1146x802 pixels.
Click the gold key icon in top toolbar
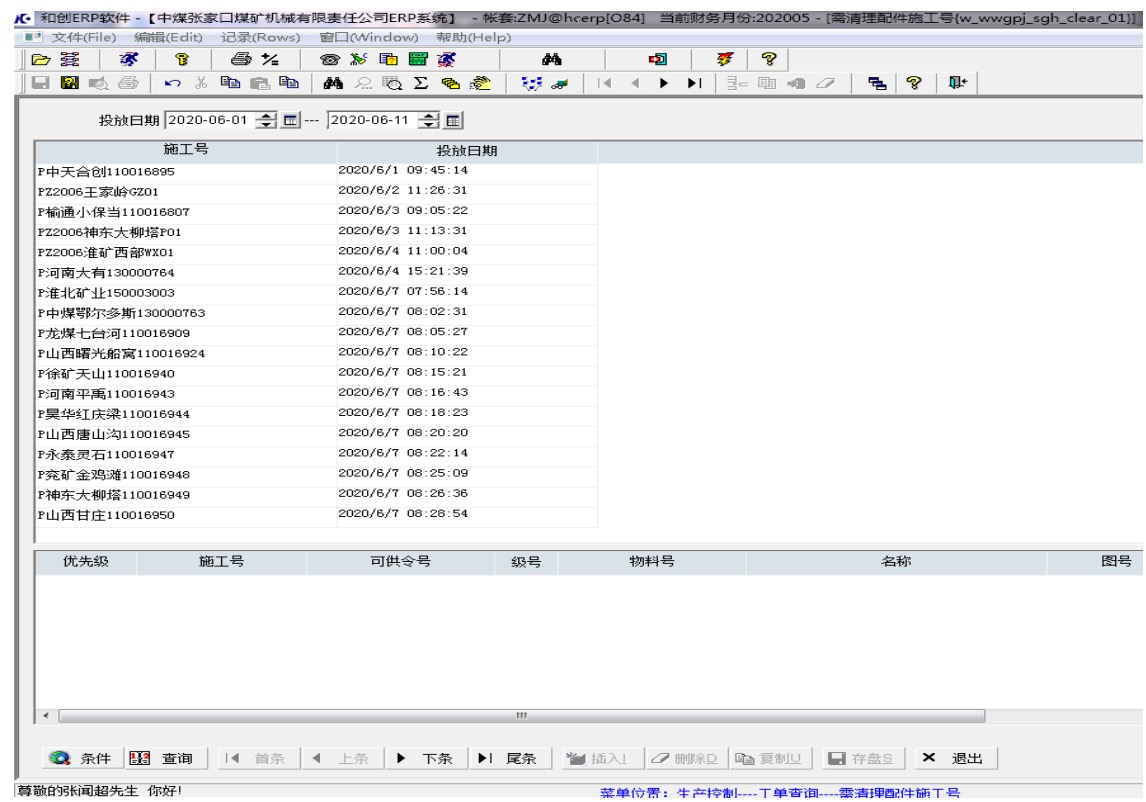pos(182,59)
